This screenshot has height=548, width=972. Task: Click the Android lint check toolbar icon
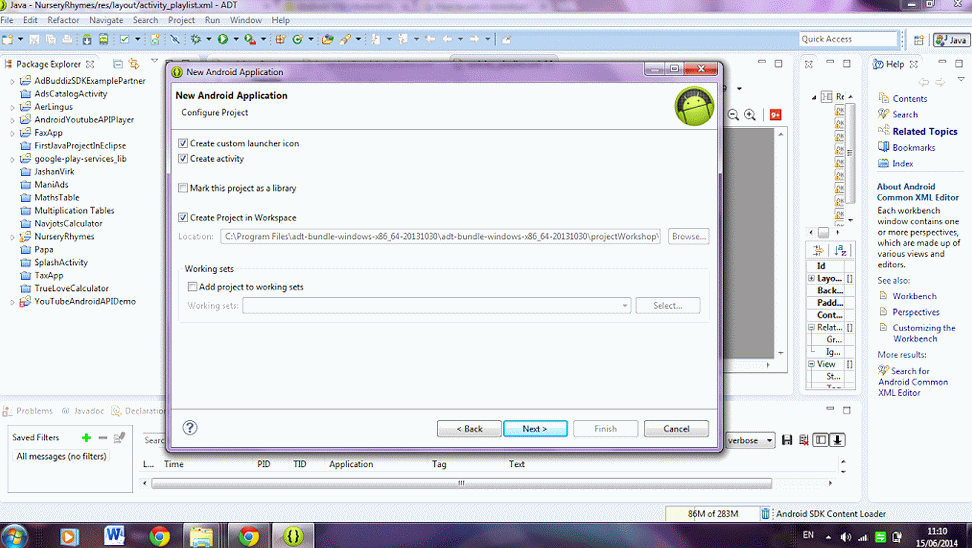(x=125, y=39)
